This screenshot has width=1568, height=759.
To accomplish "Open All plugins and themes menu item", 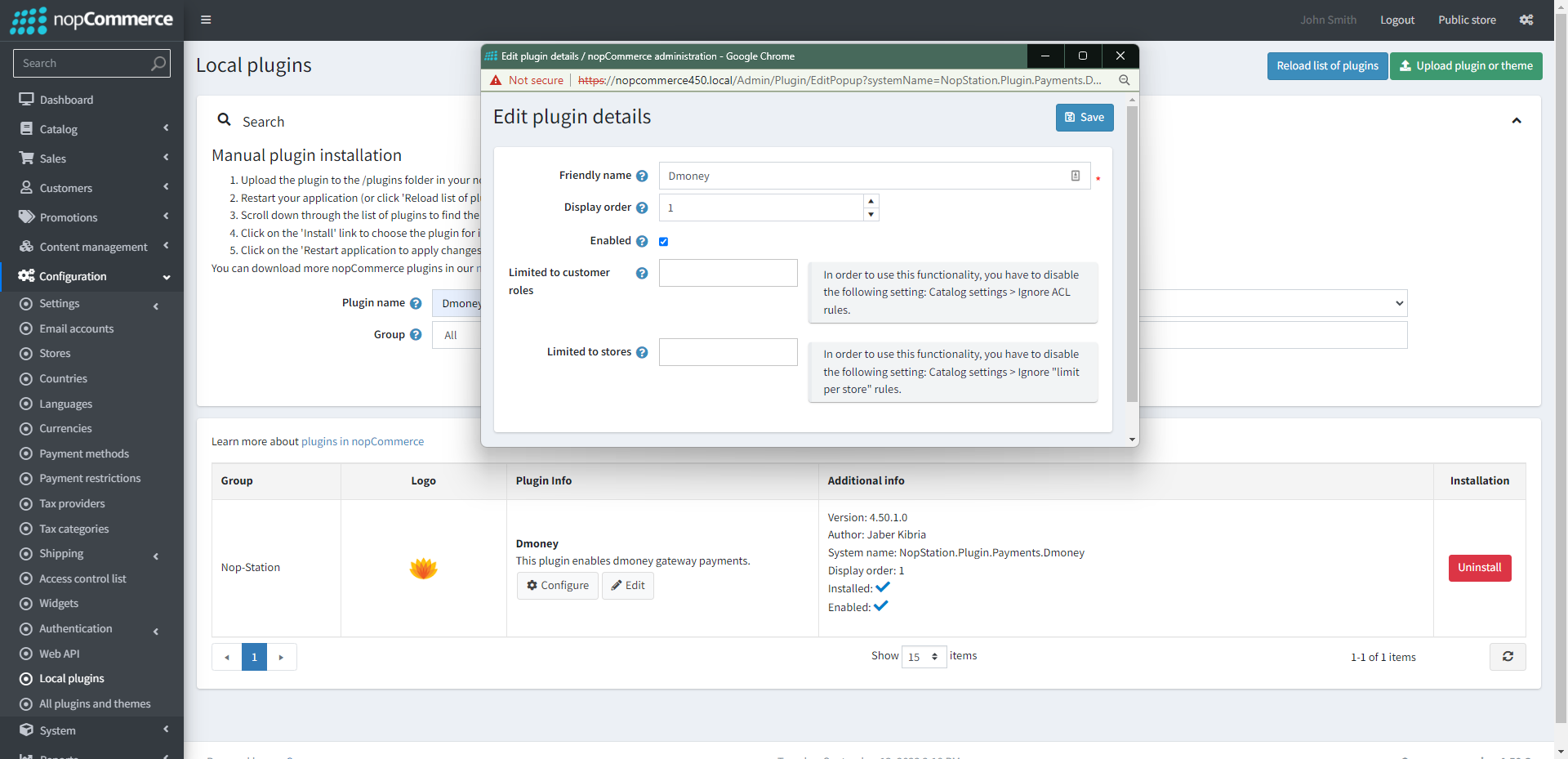I will 95,703.
